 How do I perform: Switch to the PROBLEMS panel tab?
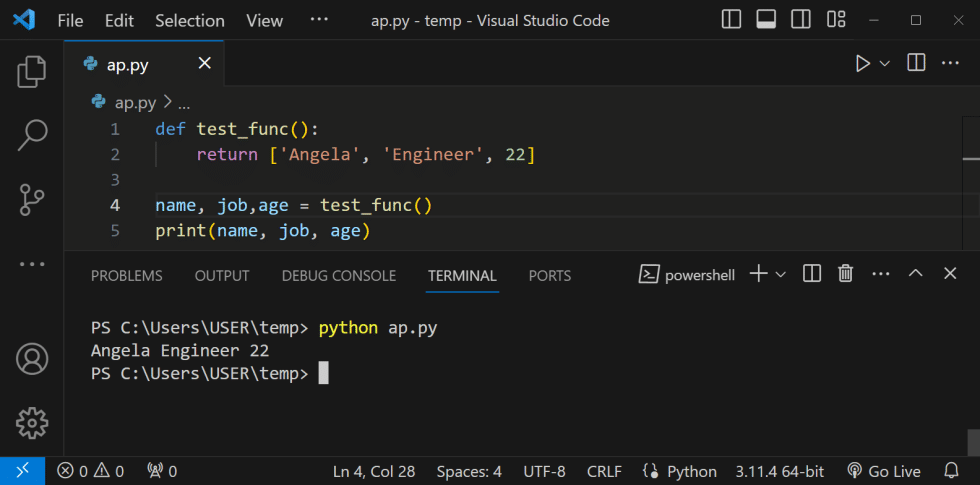click(127, 276)
